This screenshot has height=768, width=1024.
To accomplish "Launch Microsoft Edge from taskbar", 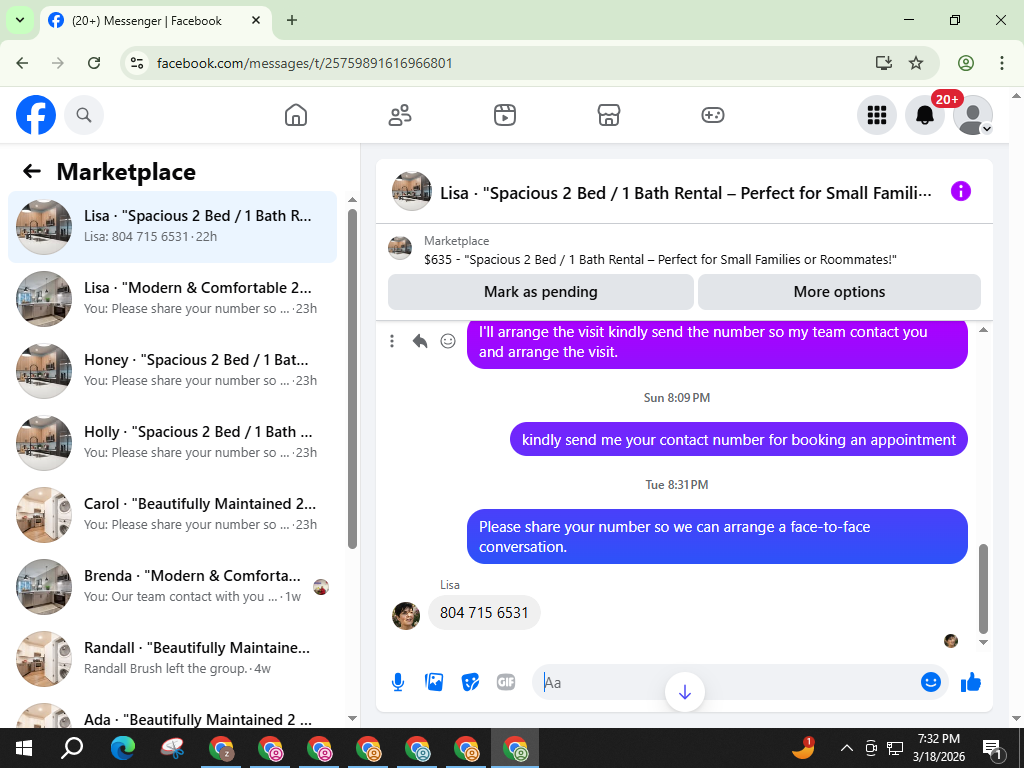I will [122, 748].
